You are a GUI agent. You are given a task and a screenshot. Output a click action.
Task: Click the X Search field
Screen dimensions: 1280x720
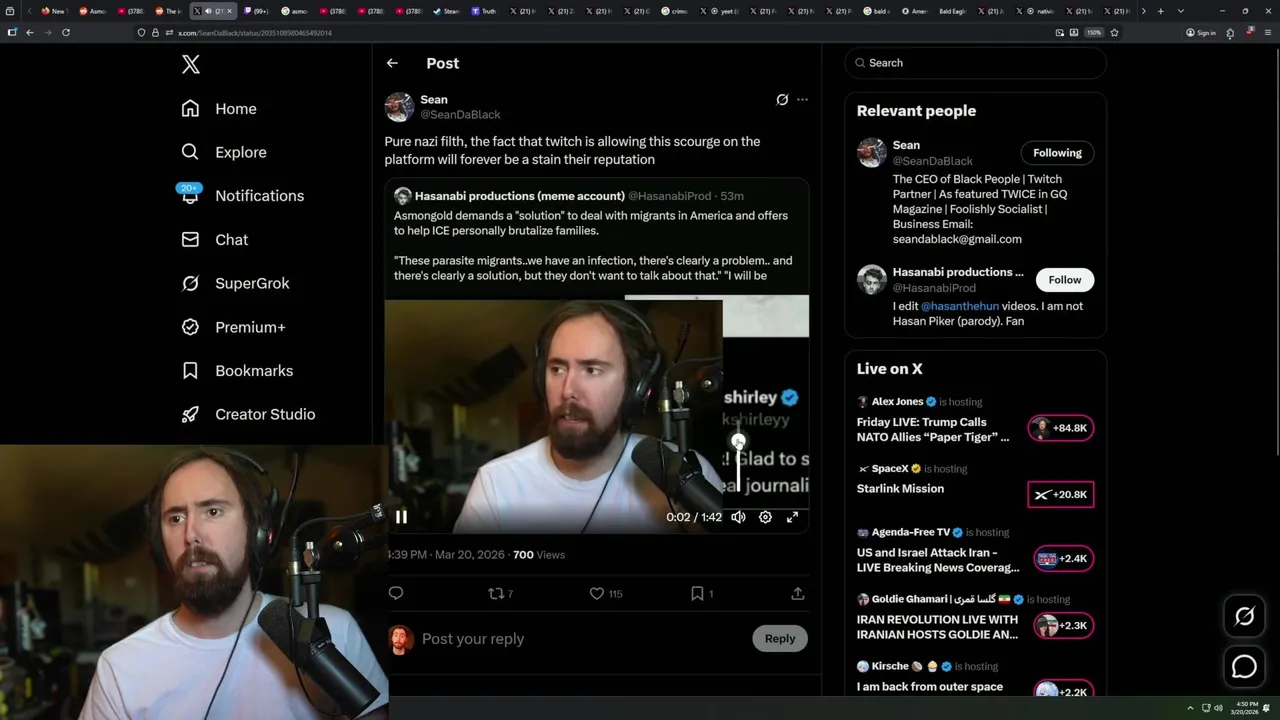[975, 63]
